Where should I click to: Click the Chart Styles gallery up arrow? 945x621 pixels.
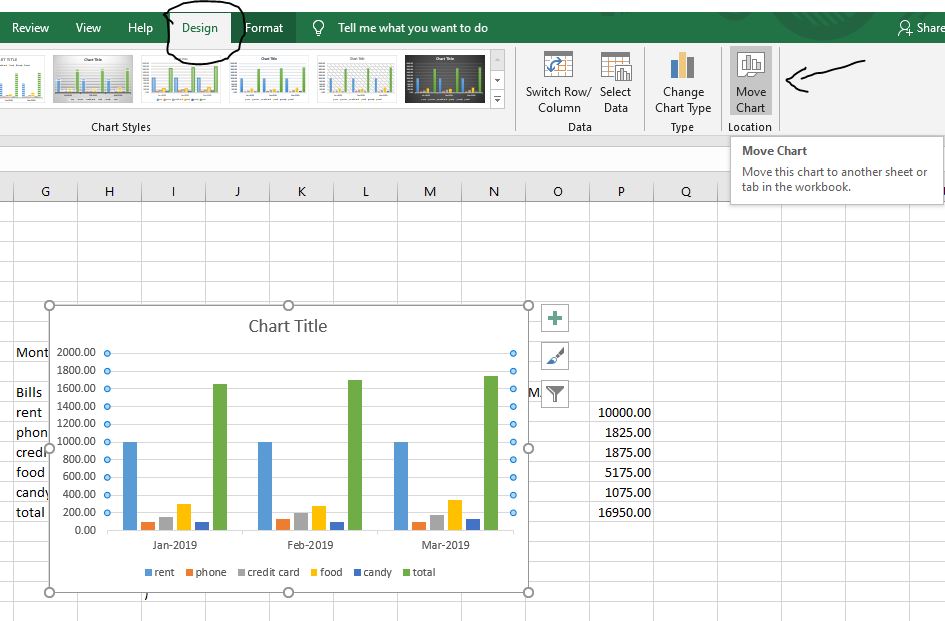497,60
